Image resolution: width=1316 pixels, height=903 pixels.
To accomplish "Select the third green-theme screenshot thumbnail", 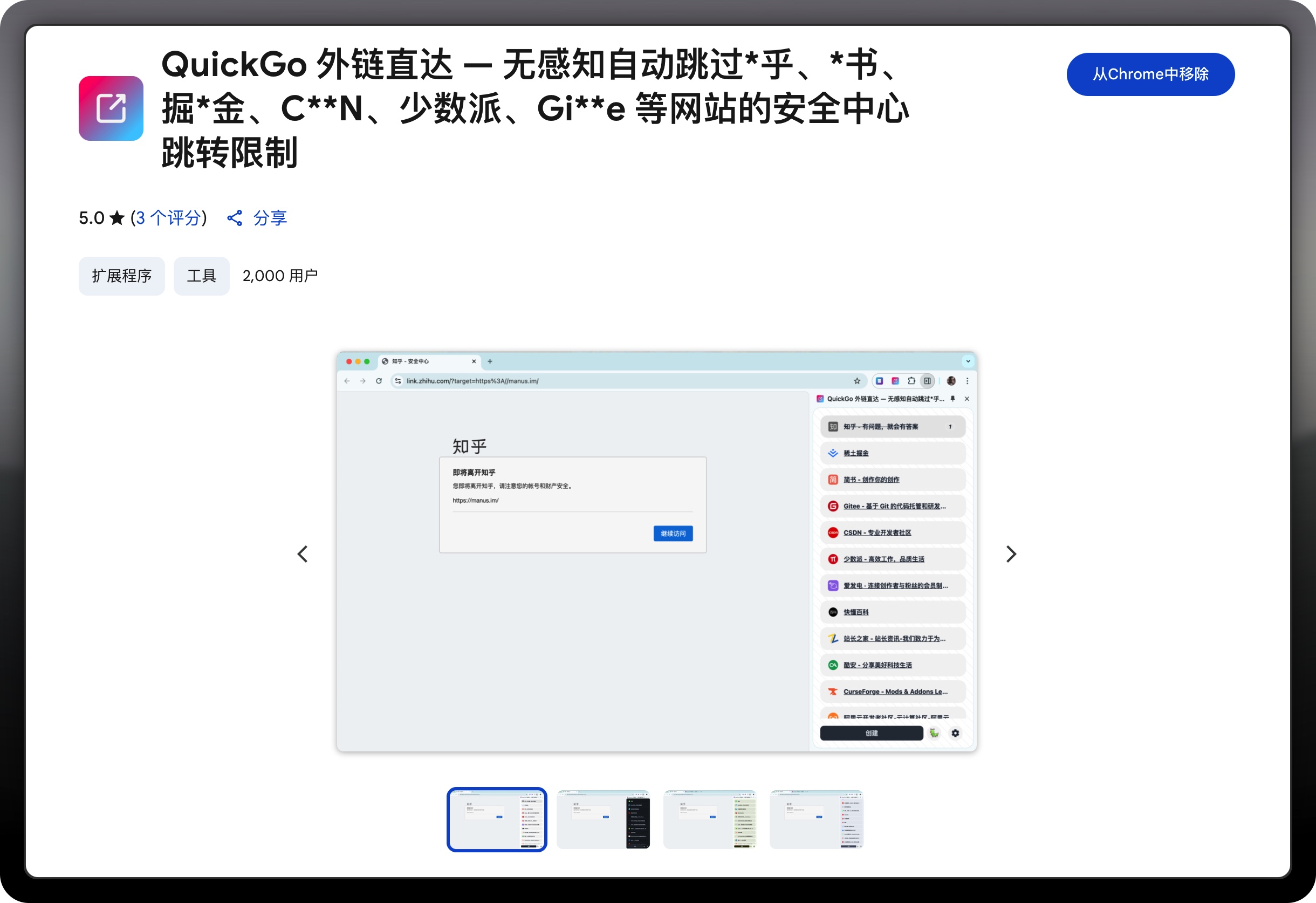I will pyautogui.click(x=710, y=819).
